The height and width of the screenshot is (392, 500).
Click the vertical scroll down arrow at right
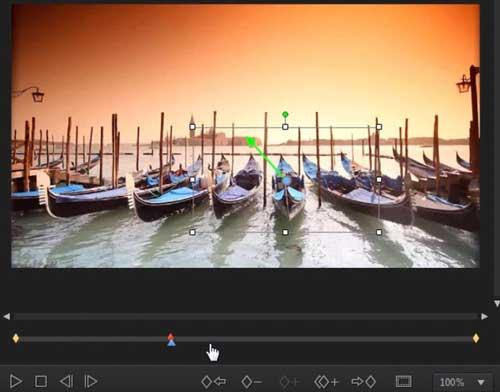[497, 304]
